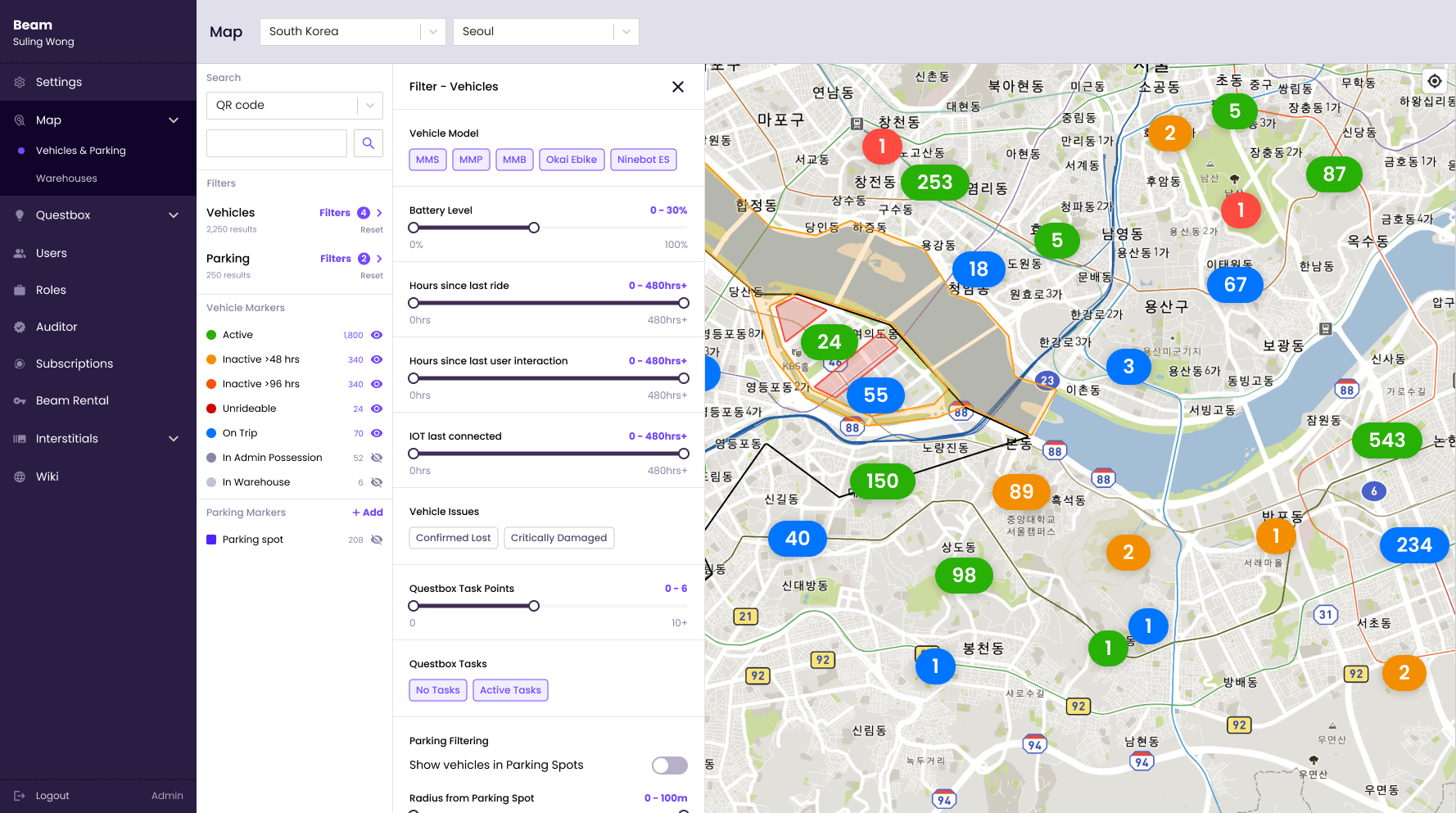Show In Admin Possession markers

click(377, 458)
